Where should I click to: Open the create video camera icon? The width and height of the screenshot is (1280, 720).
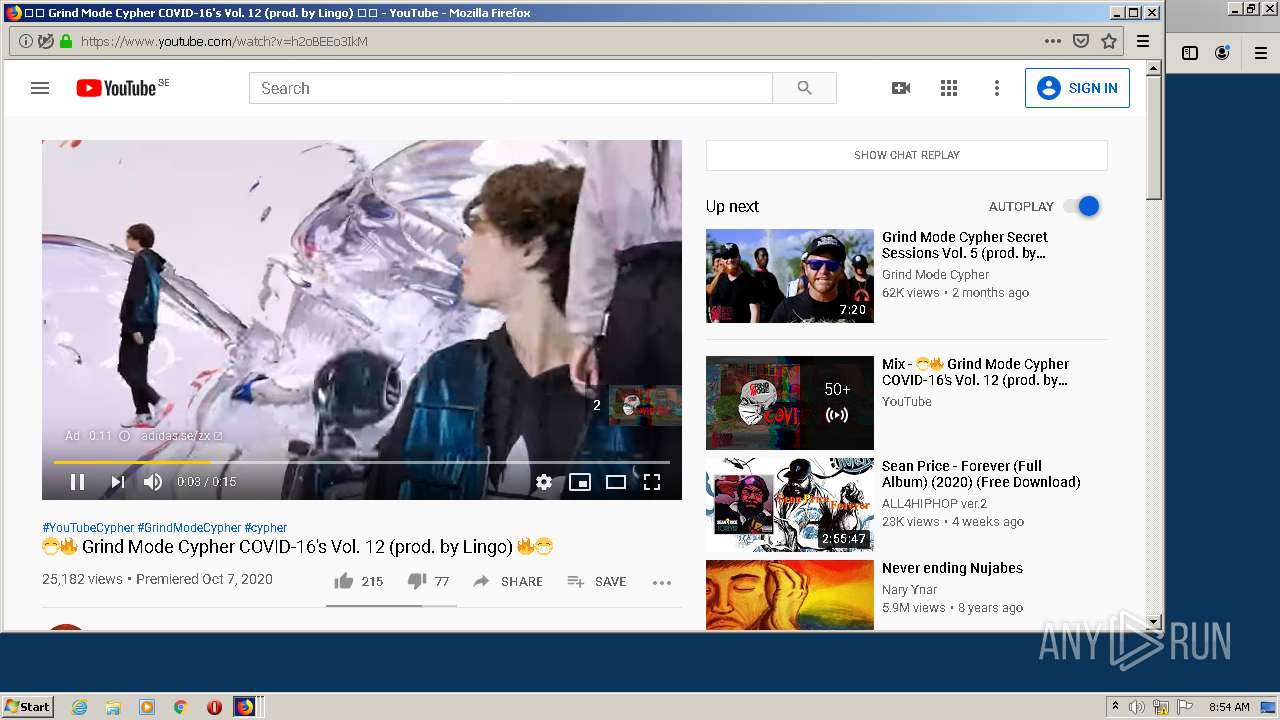[x=901, y=88]
